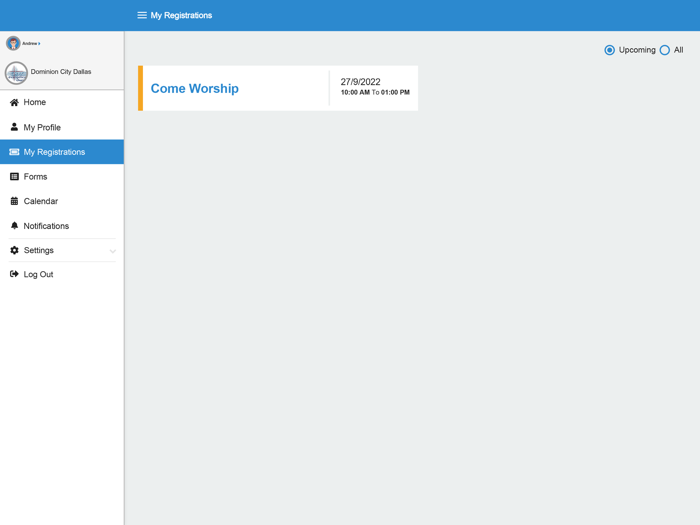
Task: Go to Home in sidebar
Action: tap(62, 102)
